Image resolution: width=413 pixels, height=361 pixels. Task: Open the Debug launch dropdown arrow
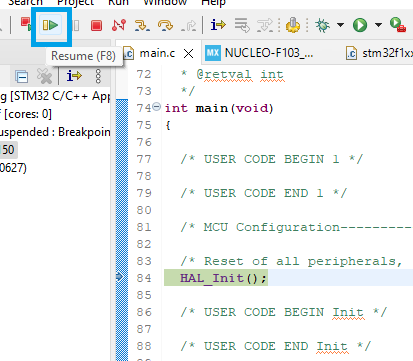340,25
